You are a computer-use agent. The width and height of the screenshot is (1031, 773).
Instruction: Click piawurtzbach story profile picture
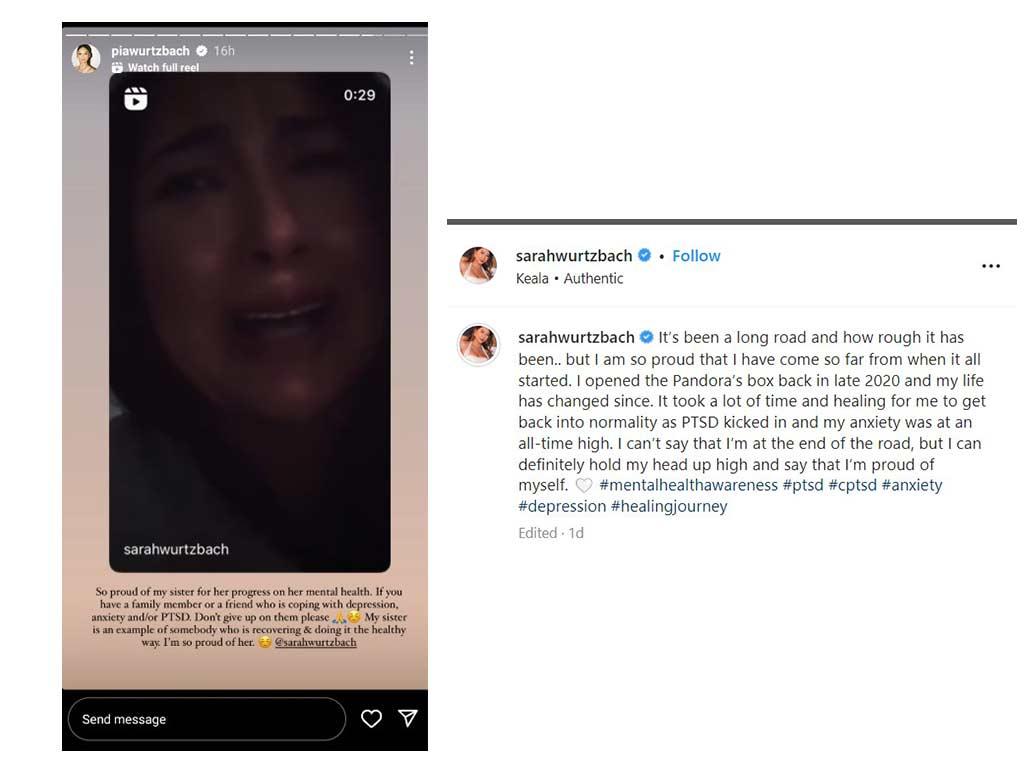click(86, 58)
